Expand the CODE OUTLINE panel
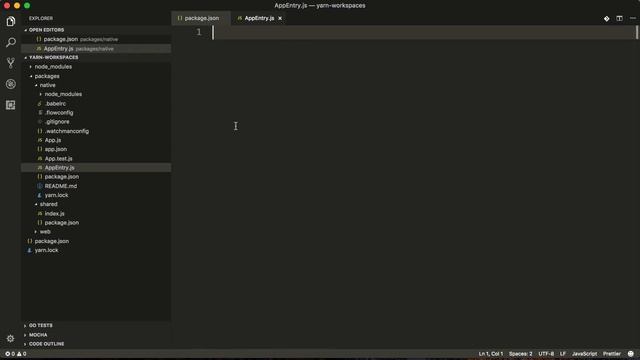 click(x=46, y=344)
